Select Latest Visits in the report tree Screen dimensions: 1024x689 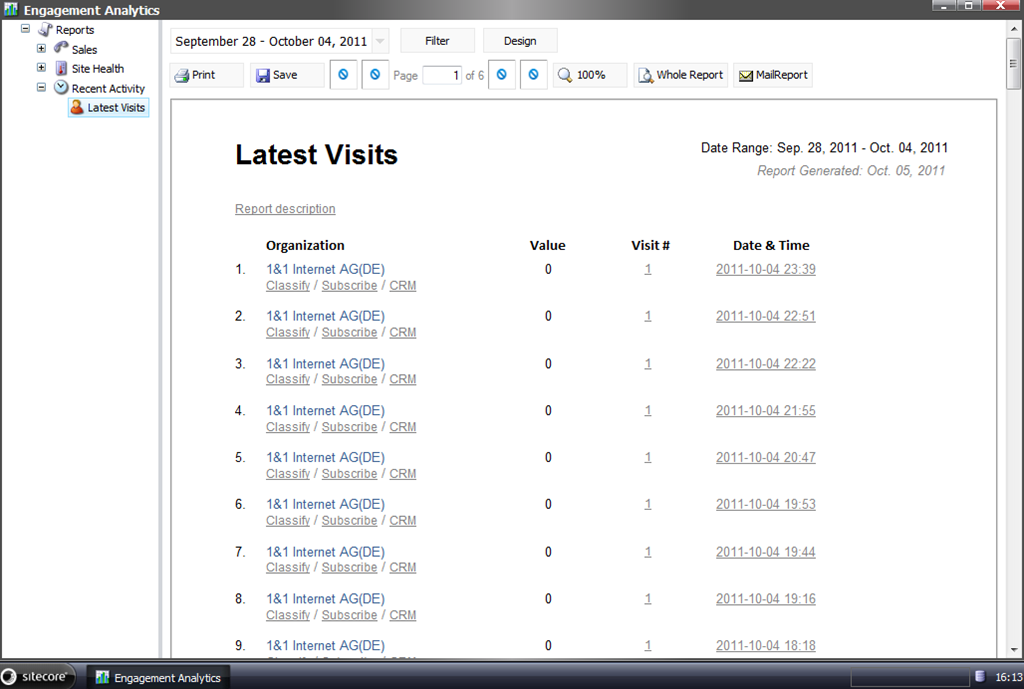click(x=116, y=107)
